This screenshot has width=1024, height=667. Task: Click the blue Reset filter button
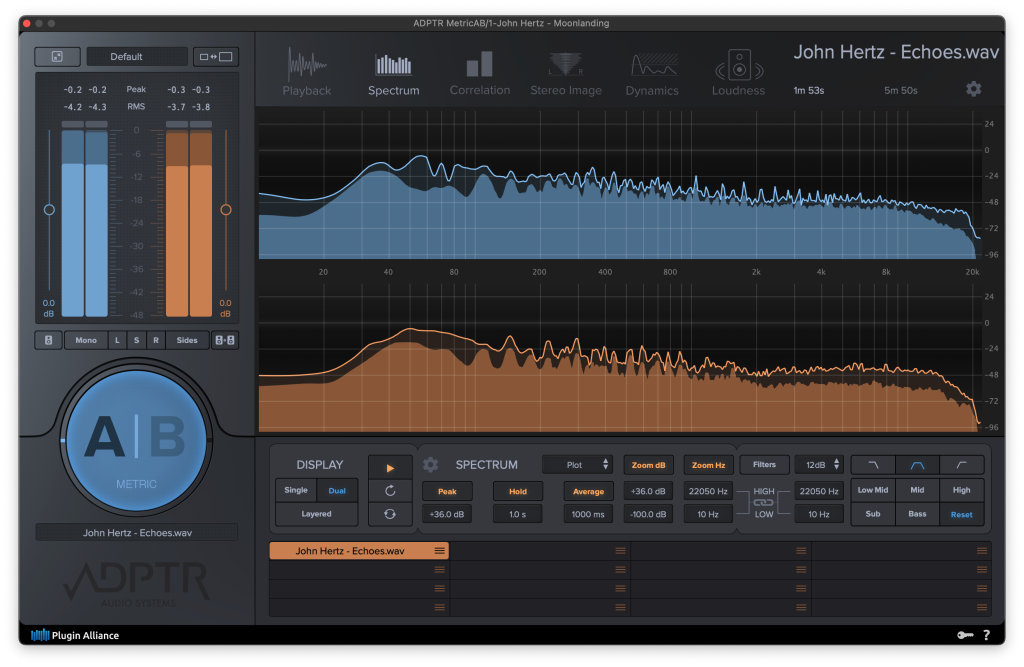pos(961,515)
